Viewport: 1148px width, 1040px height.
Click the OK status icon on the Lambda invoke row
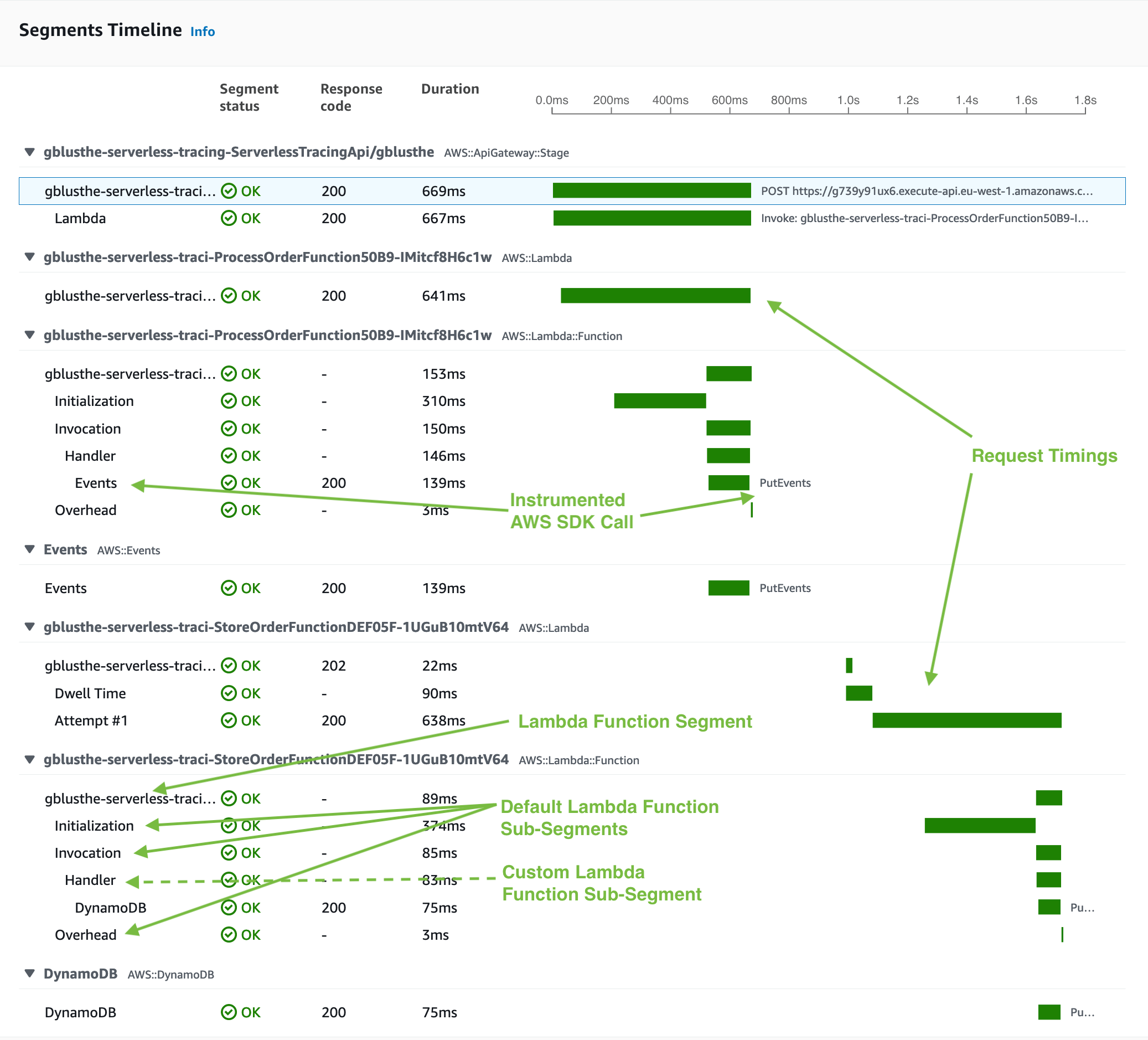[x=230, y=218]
